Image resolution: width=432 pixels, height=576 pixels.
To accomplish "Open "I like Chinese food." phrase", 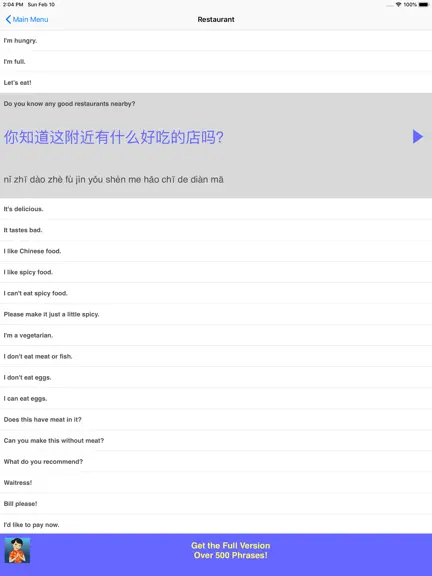I will coord(216,251).
